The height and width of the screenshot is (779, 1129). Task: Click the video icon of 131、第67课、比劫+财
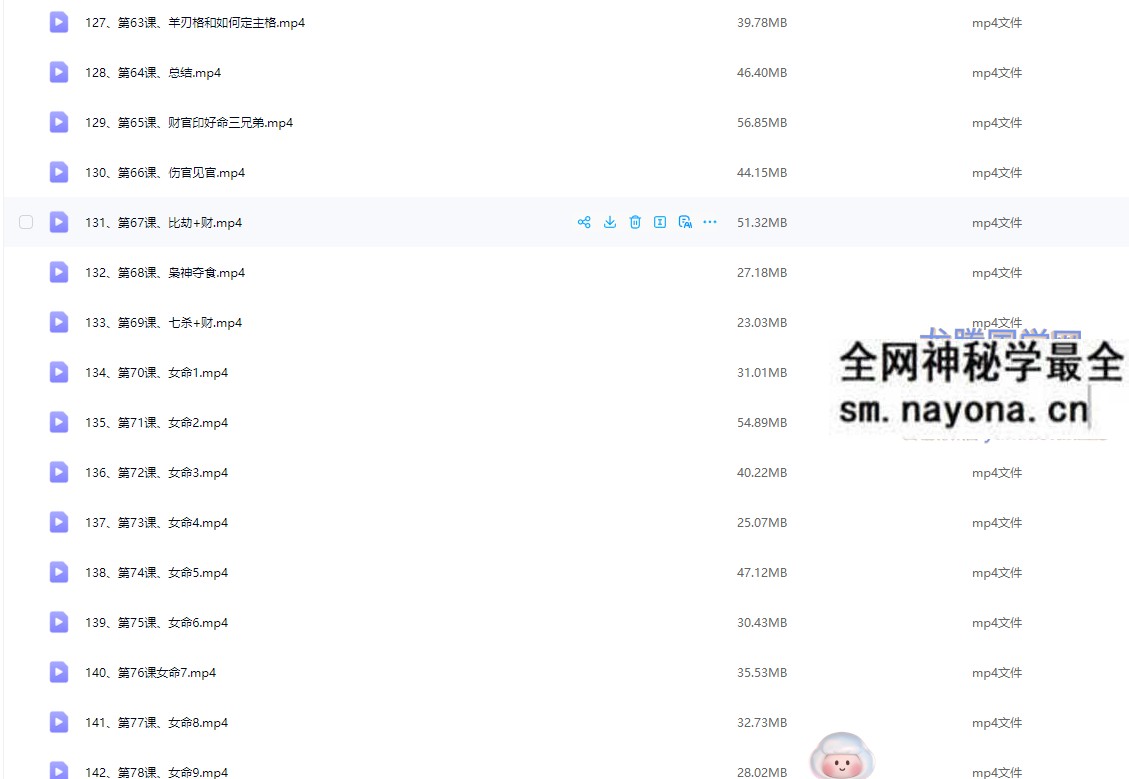pyautogui.click(x=59, y=222)
